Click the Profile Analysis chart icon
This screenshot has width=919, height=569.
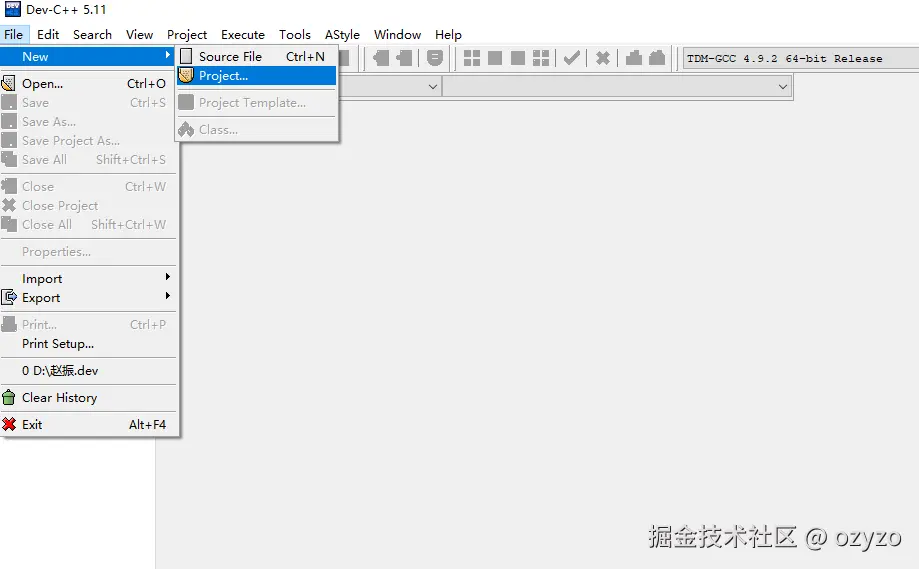pyautogui.click(x=634, y=58)
